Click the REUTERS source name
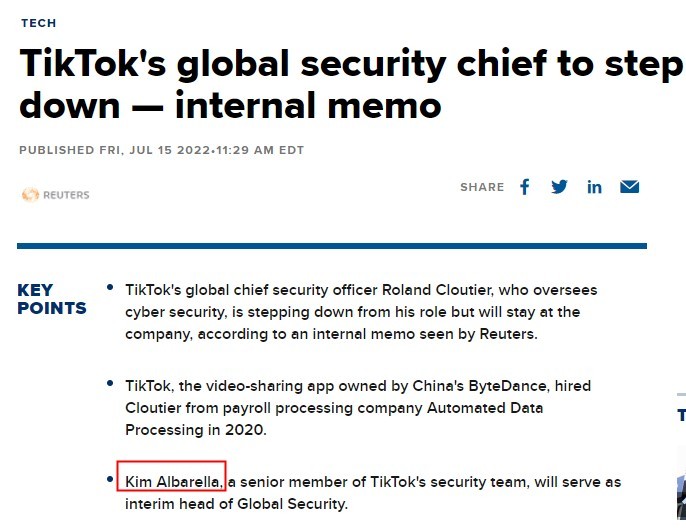 point(66,195)
